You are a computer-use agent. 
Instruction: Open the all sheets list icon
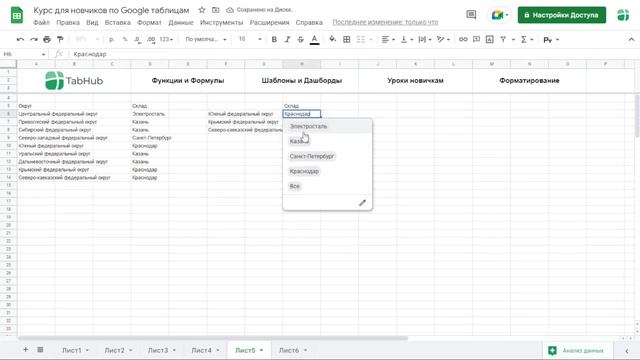pos(40,350)
